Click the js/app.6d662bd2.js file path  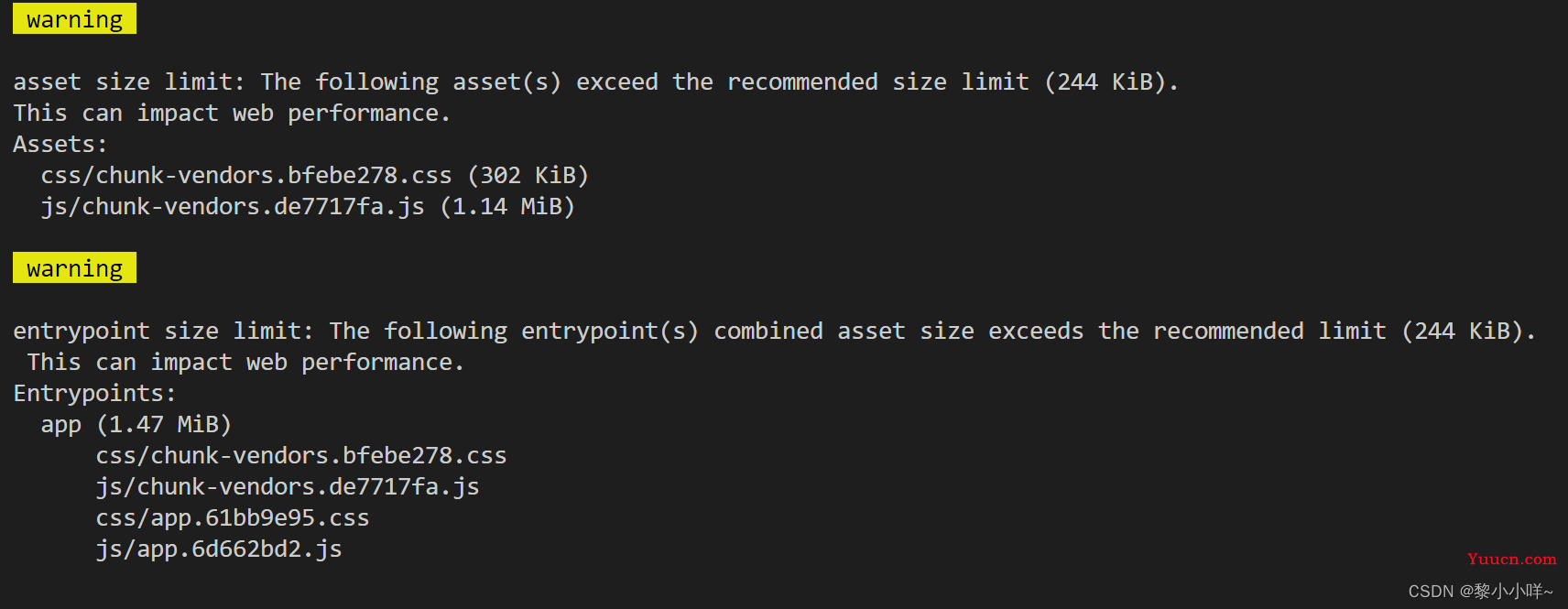click(x=219, y=549)
